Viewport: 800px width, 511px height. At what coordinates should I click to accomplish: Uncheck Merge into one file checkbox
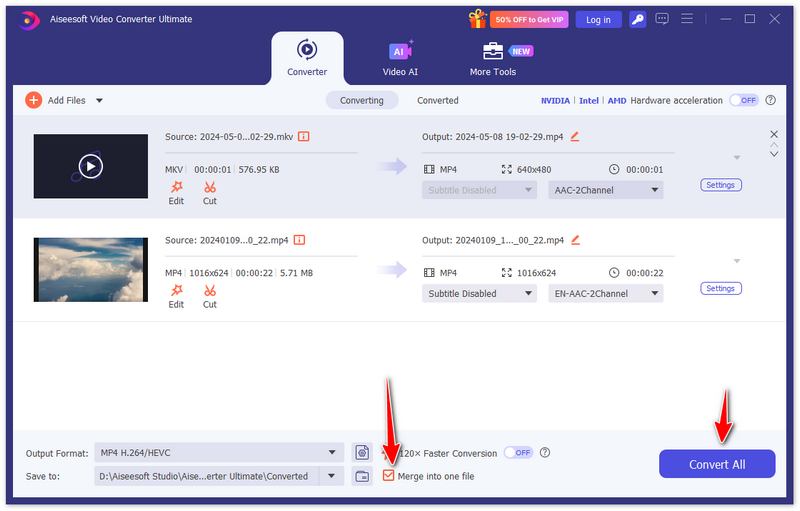tap(389, 476)
